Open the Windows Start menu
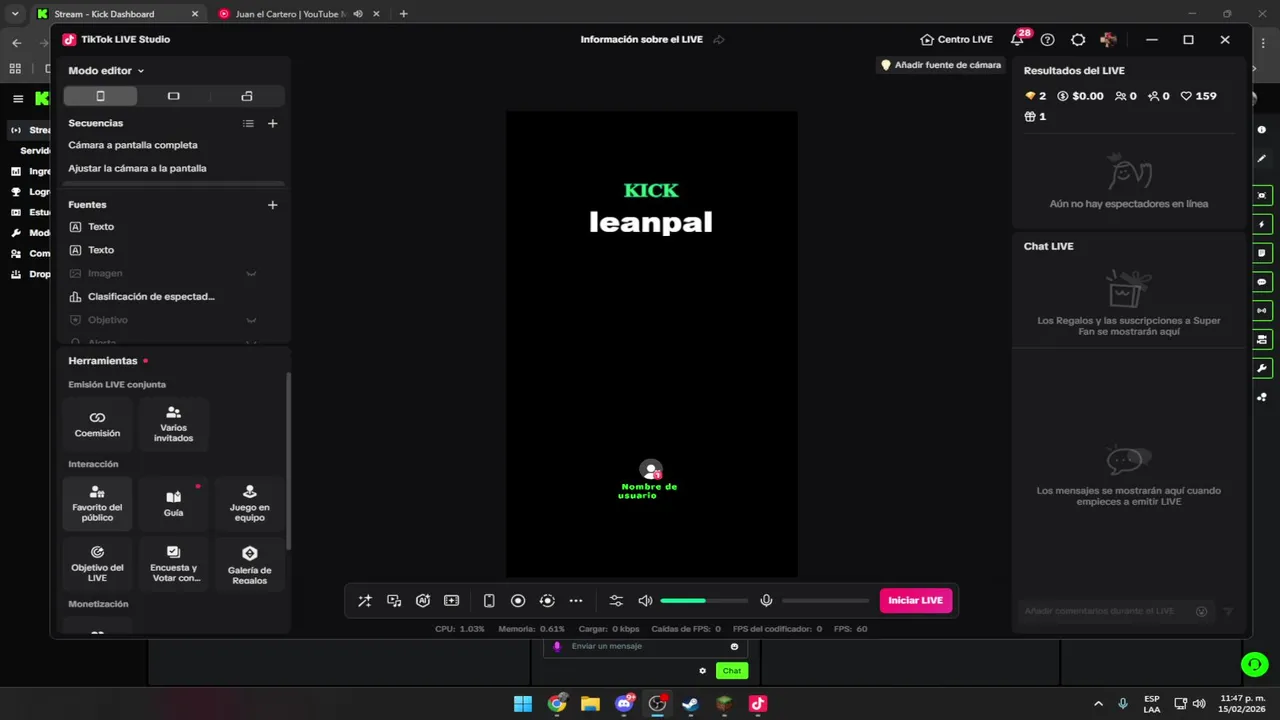The image size is (1280, 720). (x=523, y=703)
